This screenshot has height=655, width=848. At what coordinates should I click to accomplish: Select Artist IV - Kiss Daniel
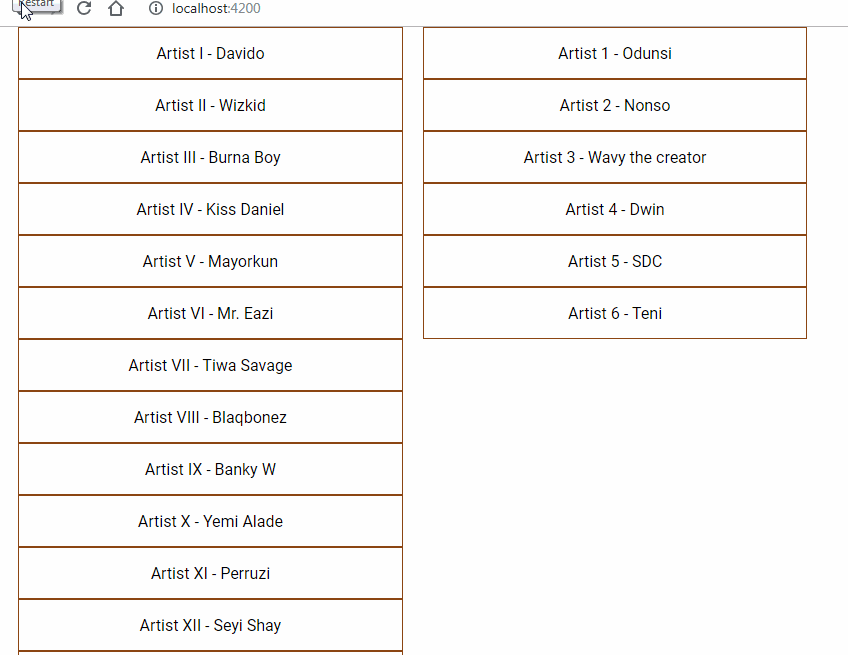pos(210,209)
